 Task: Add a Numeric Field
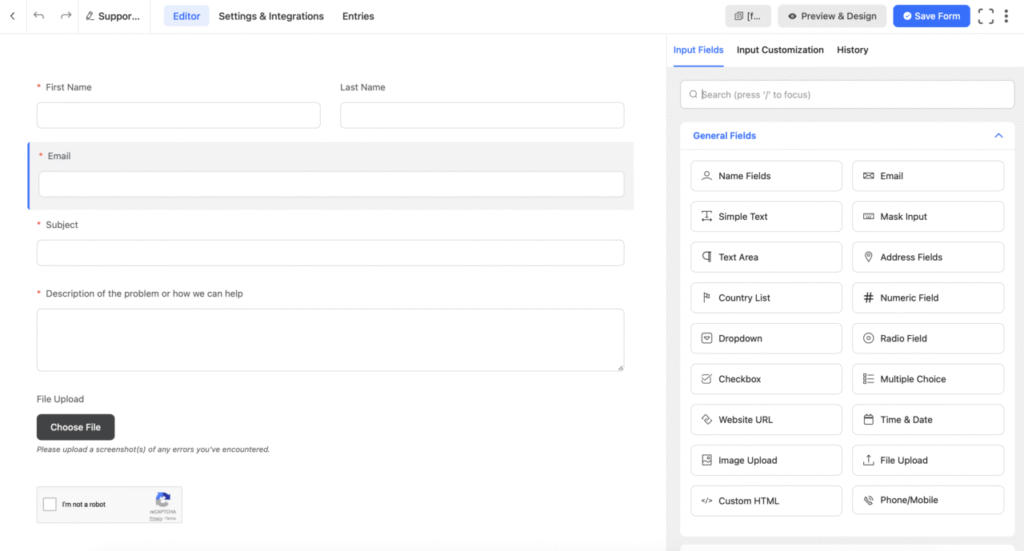point(928,298)
